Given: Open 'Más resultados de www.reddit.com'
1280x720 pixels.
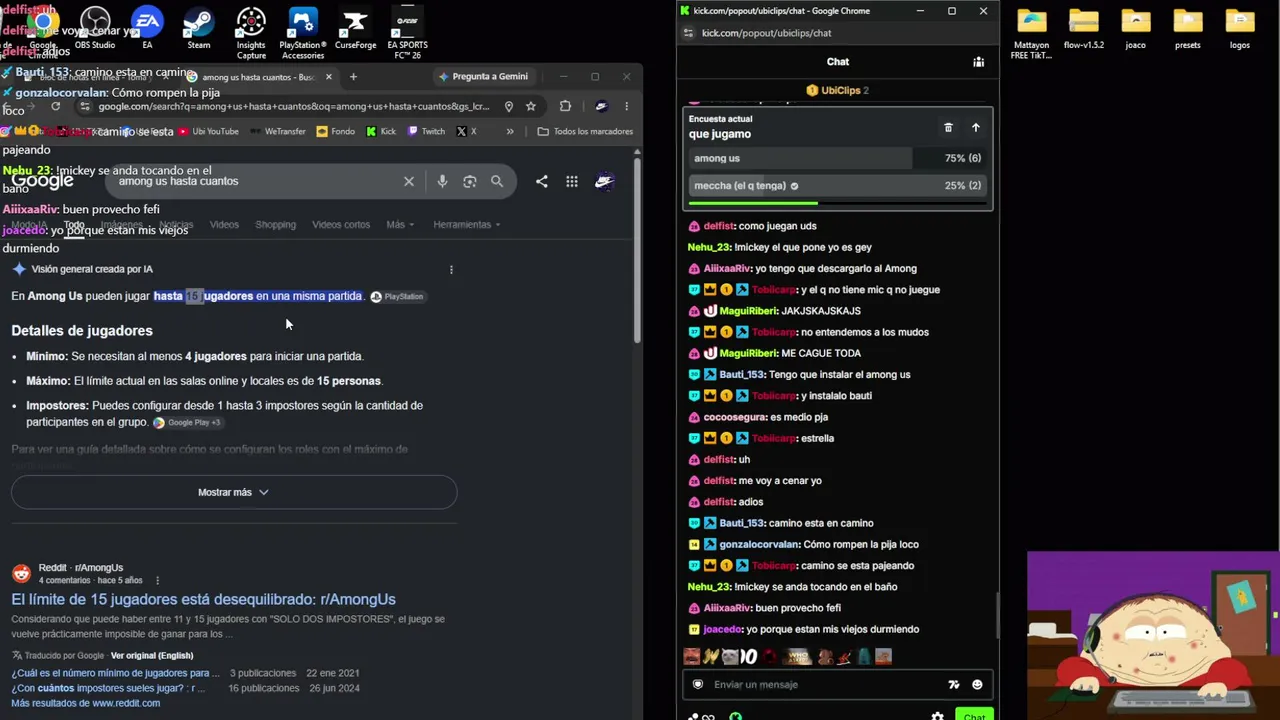Looking at the screenshot, I should (85, 703).
